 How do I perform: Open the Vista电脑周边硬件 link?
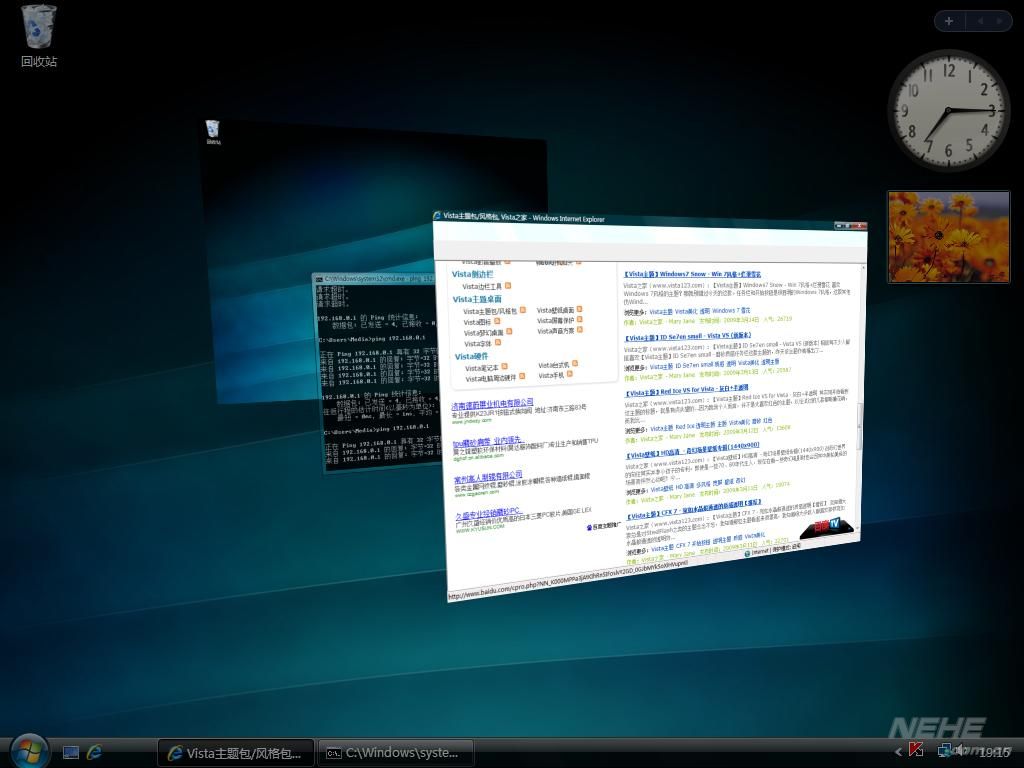pos(490,379)
